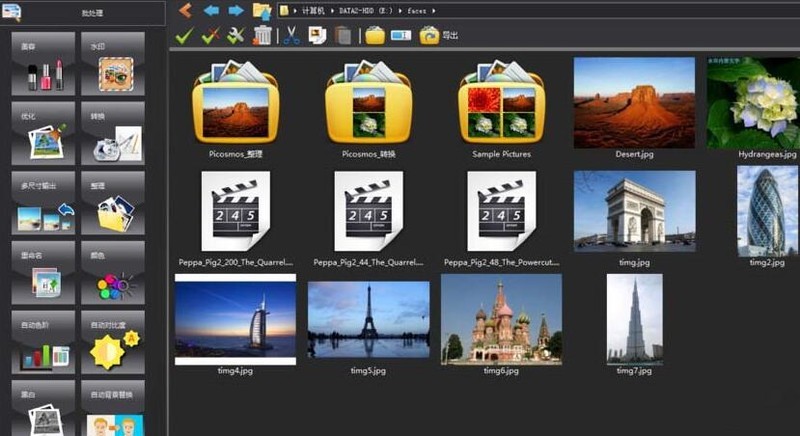The image size is (800, 436).
Task: Open the Sample Pictures folder
Action: (x=501, y=104)
